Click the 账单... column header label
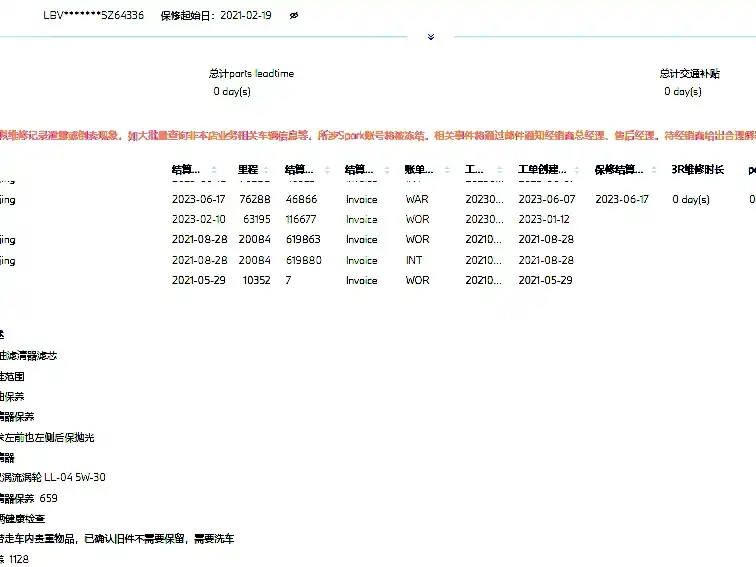 [418, 170]
